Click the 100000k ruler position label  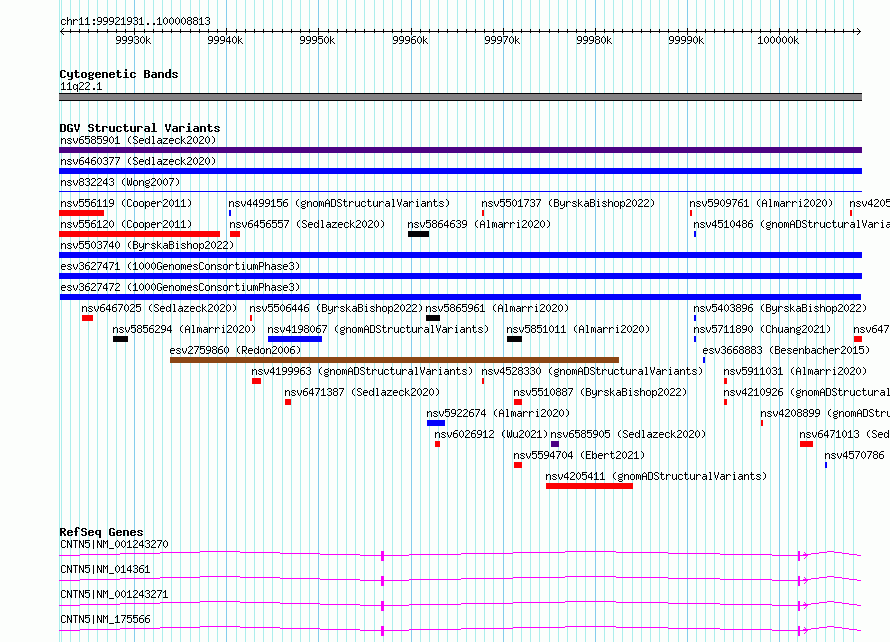point(778,40)
